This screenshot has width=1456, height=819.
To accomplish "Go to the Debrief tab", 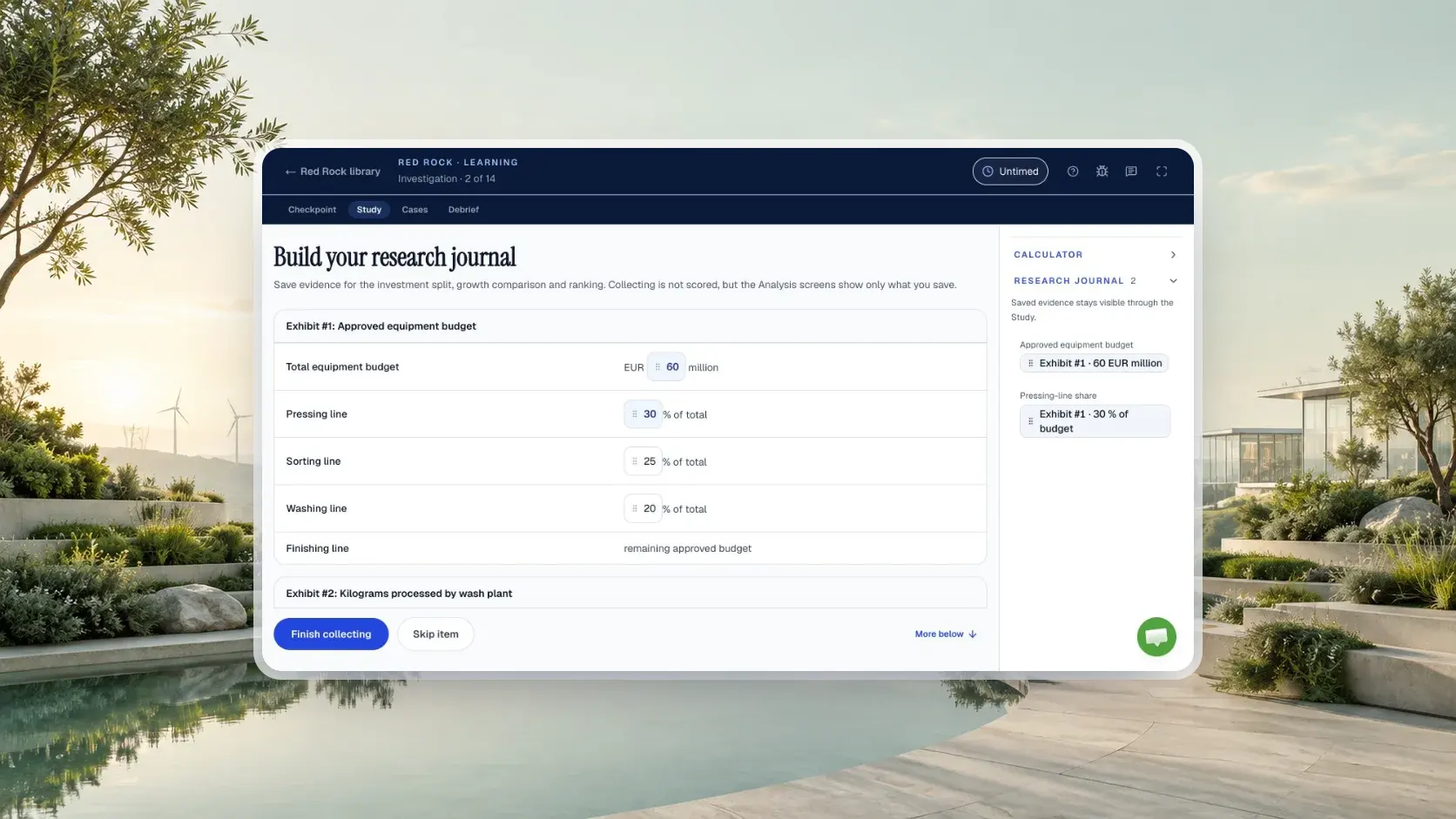I will click(463, 210).
